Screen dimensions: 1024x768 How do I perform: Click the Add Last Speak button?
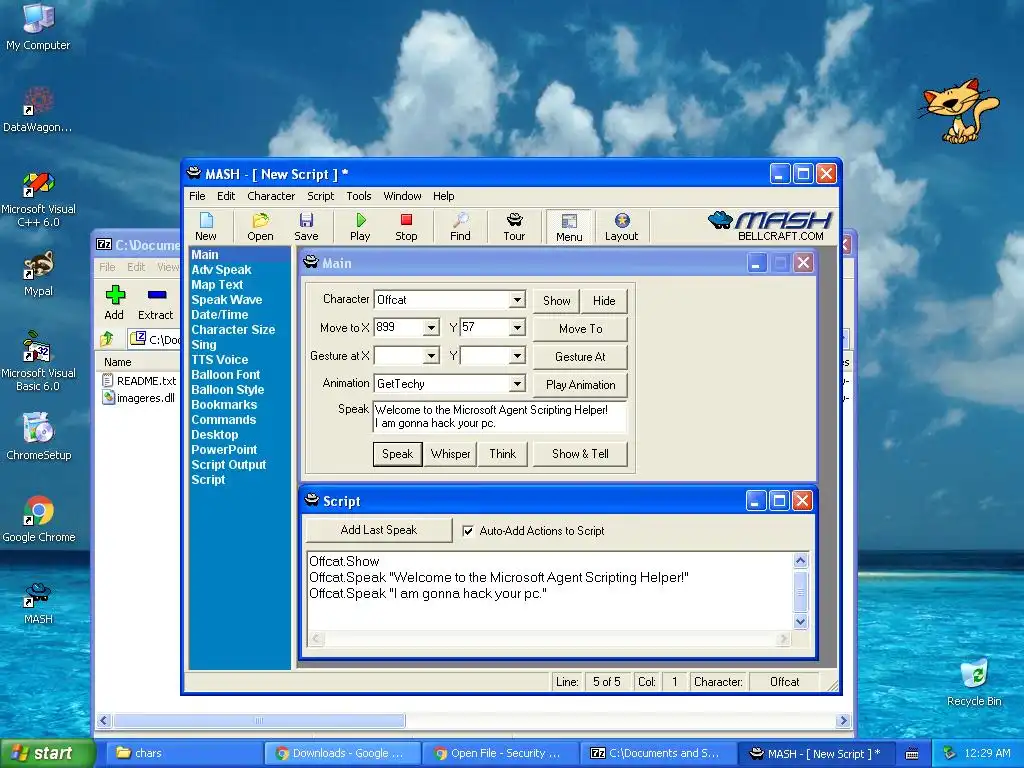point(379,530)
